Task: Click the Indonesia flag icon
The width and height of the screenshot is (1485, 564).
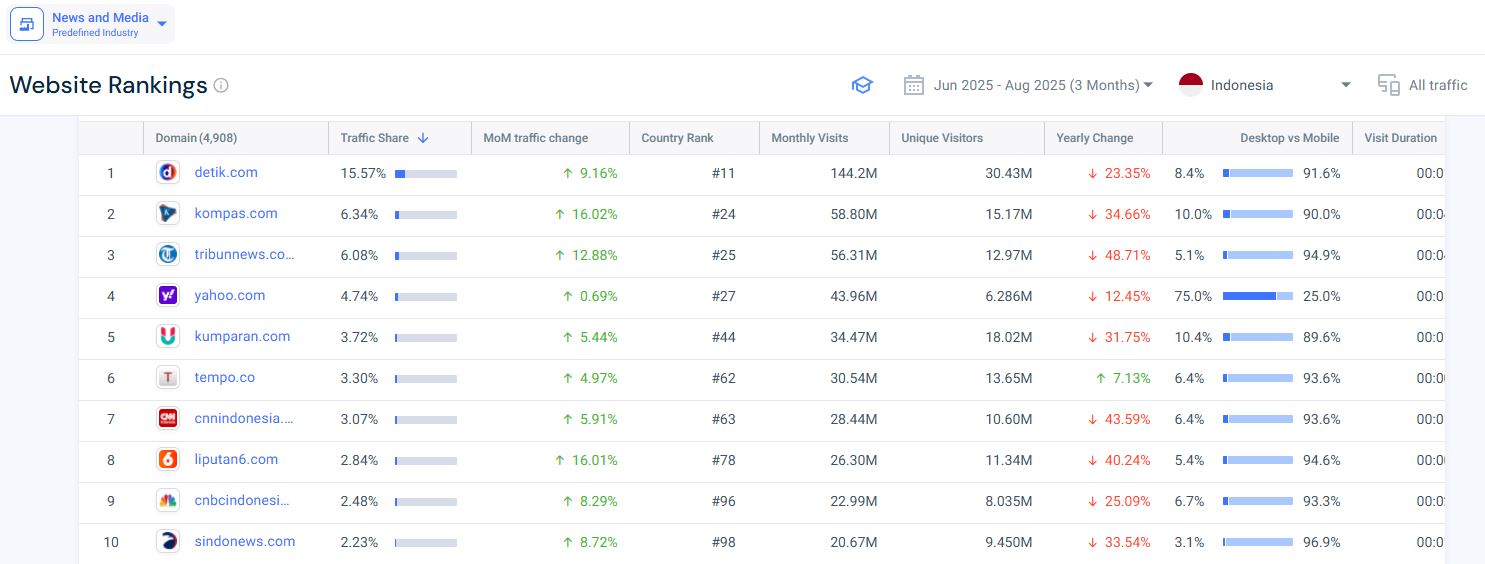Action: coord(1190,85)
